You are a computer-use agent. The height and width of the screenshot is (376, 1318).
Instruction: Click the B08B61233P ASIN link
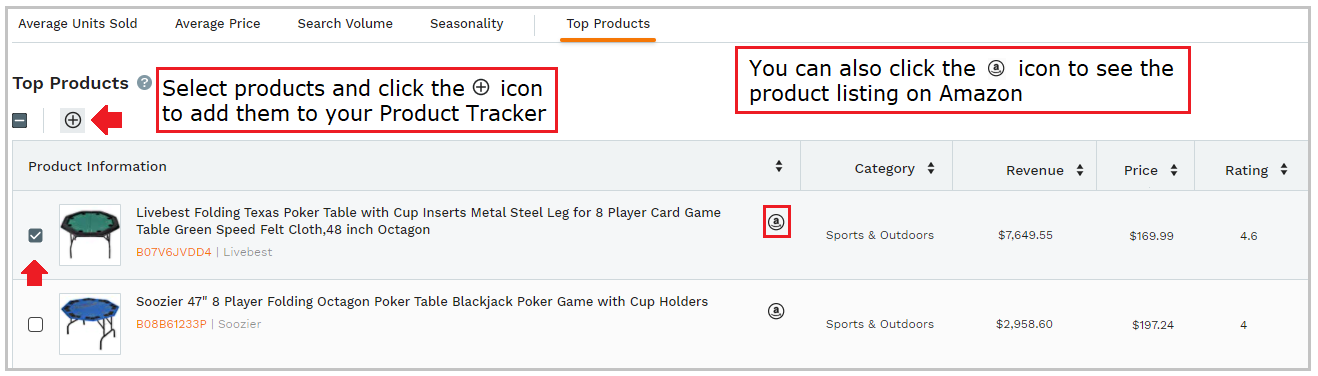(x=171, y=324)
